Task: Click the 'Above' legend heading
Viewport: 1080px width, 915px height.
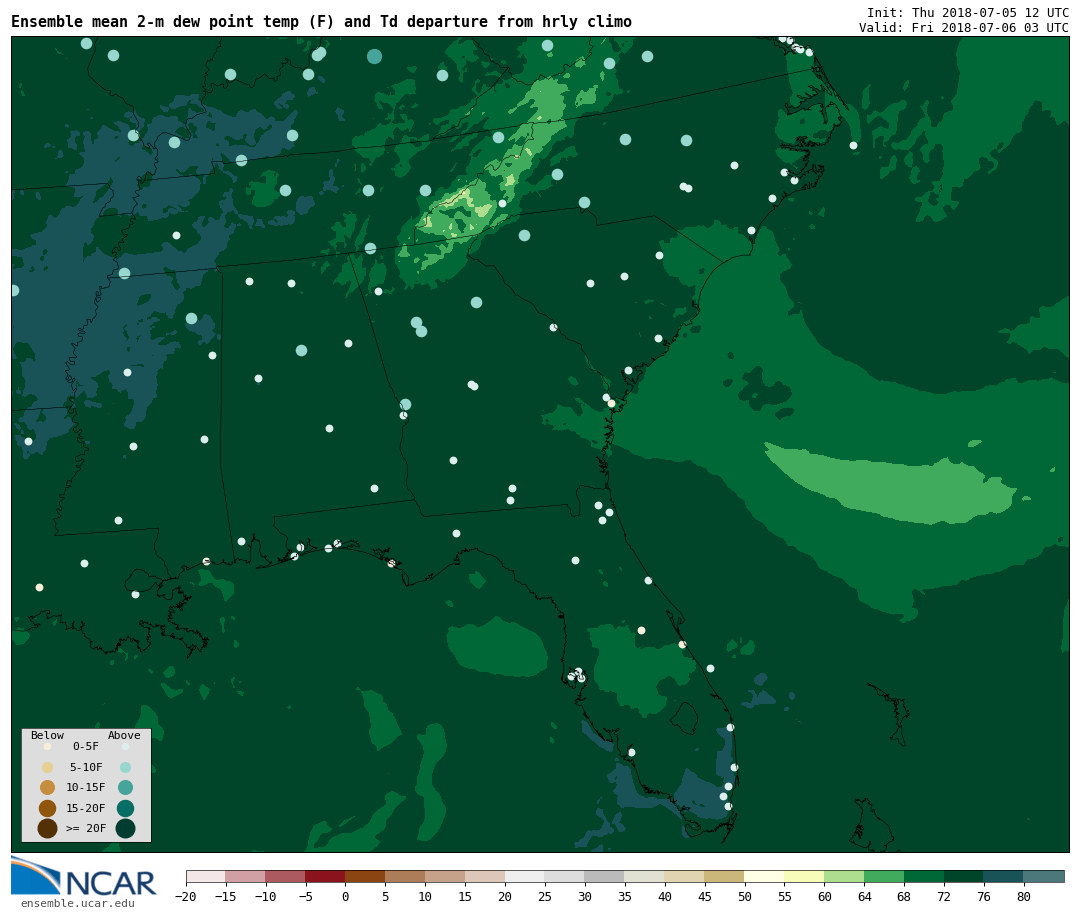Action: [x=124, y=735]
